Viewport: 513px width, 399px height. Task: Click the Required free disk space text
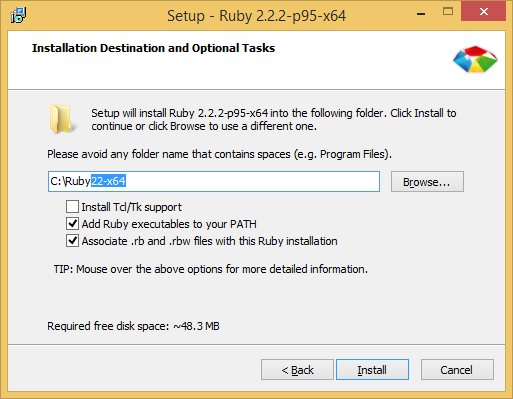pos(133,326)
